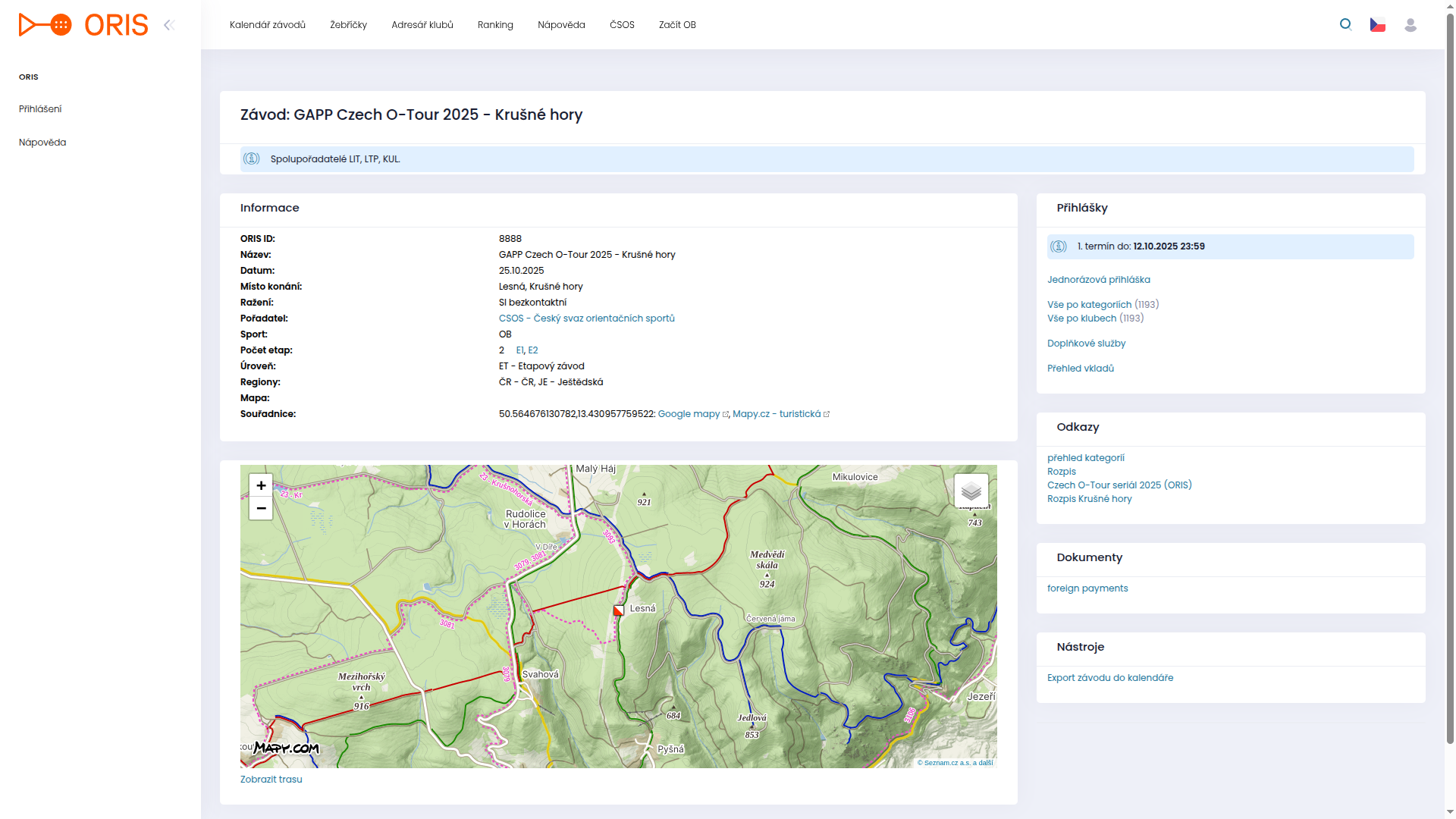Collapse the sidebar with the double chevron

(x=169, y=25)
